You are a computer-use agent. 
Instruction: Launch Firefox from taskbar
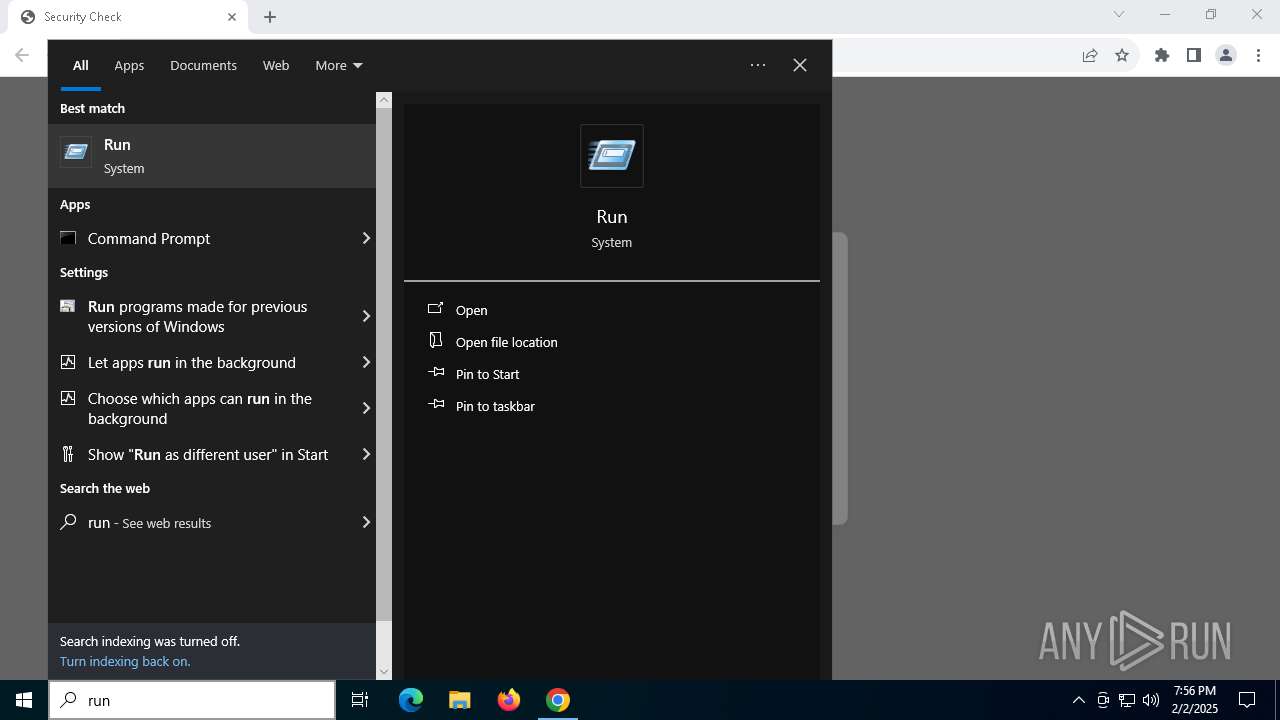[x=509, y=700]
